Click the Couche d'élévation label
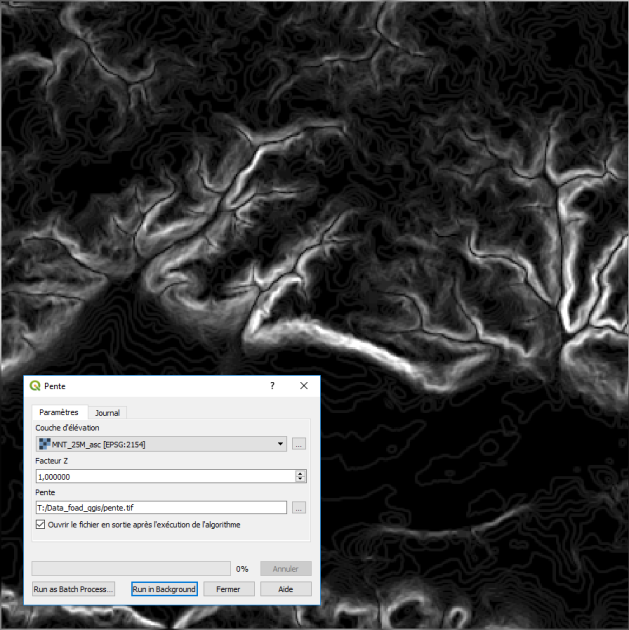629x630 pixels. (67, 428)
